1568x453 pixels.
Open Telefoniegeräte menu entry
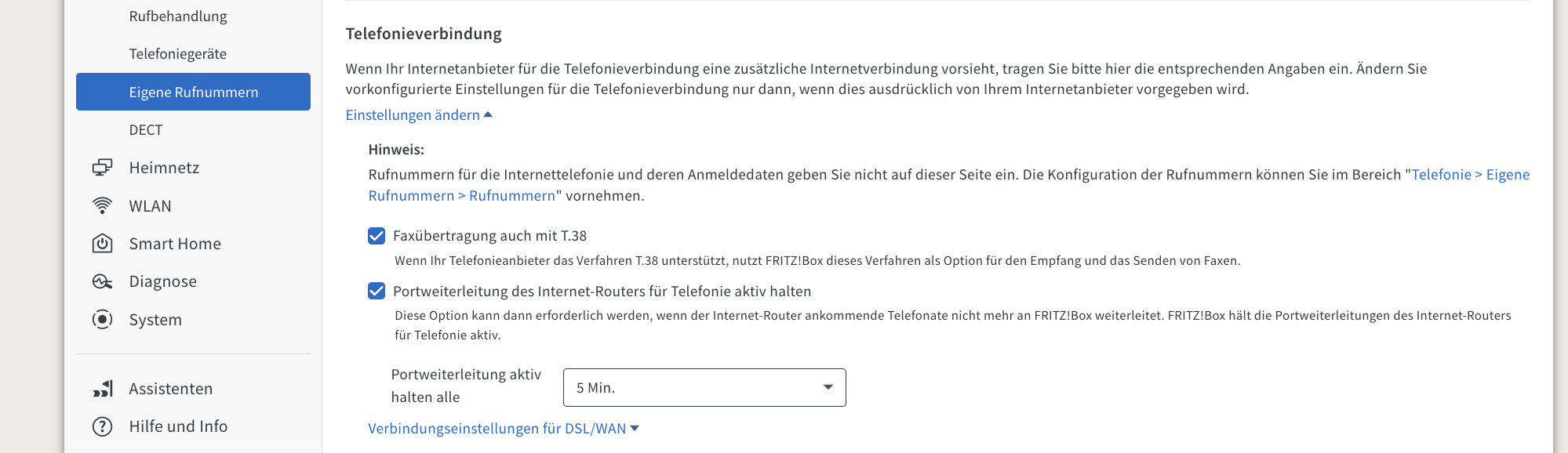pyautogui.click(x=178, y=54)
